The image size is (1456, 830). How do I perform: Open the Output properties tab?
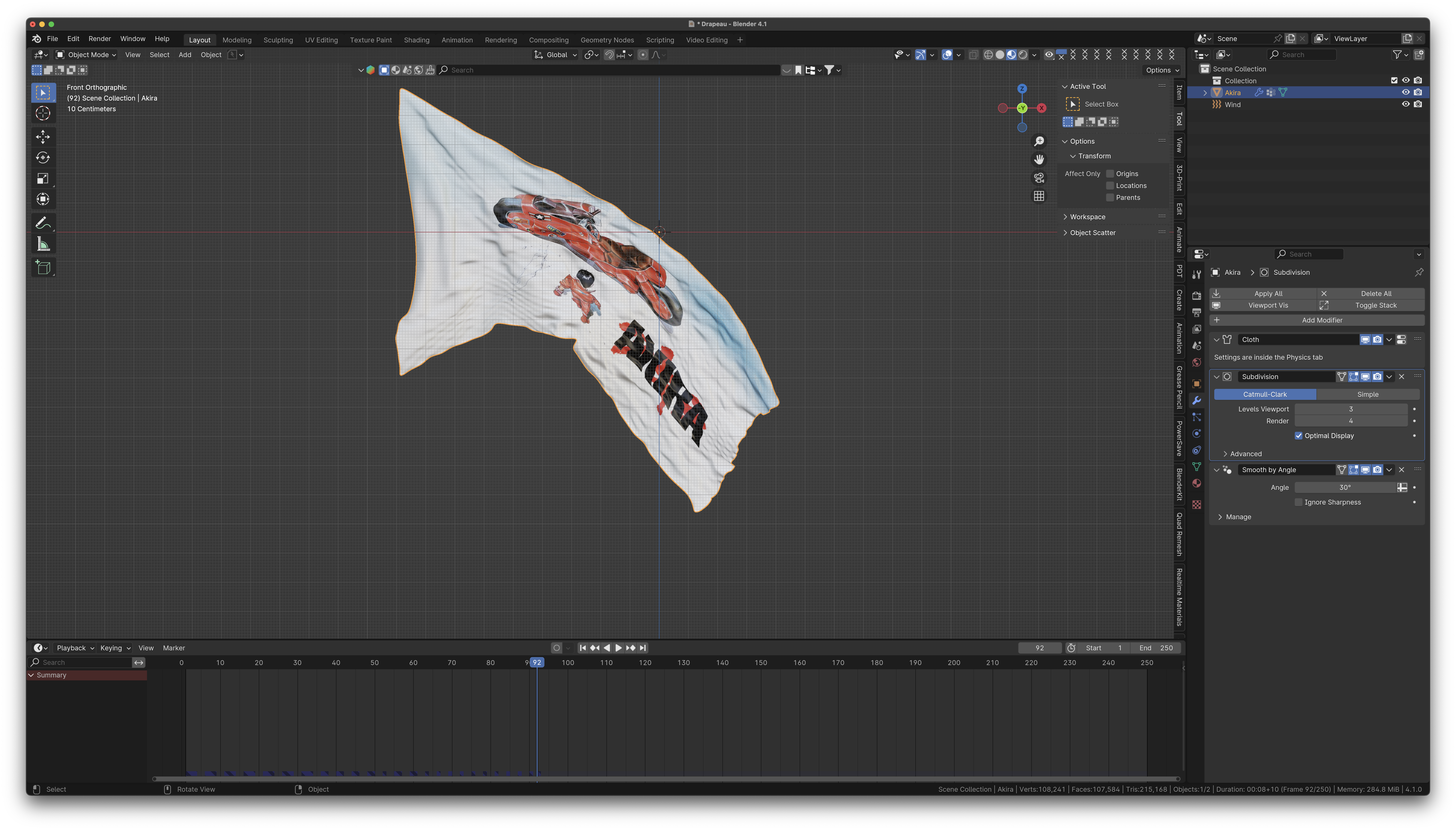click(x=1197, y=312)
